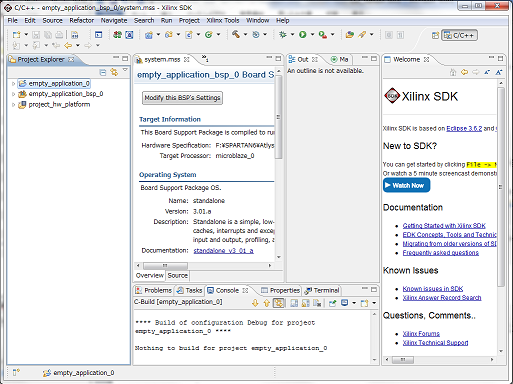
Task: Click the Clear Console icon
Action: pos(317,303)
